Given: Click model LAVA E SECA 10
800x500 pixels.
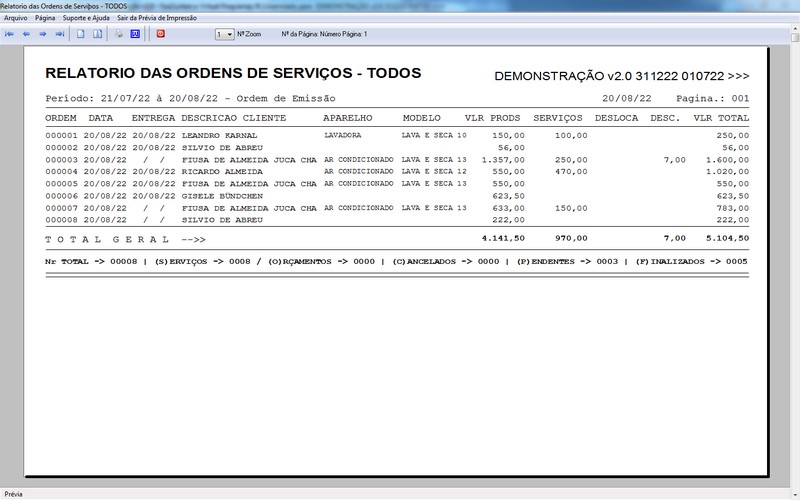Looking at the screenshot, I should [x=434, y=135].
